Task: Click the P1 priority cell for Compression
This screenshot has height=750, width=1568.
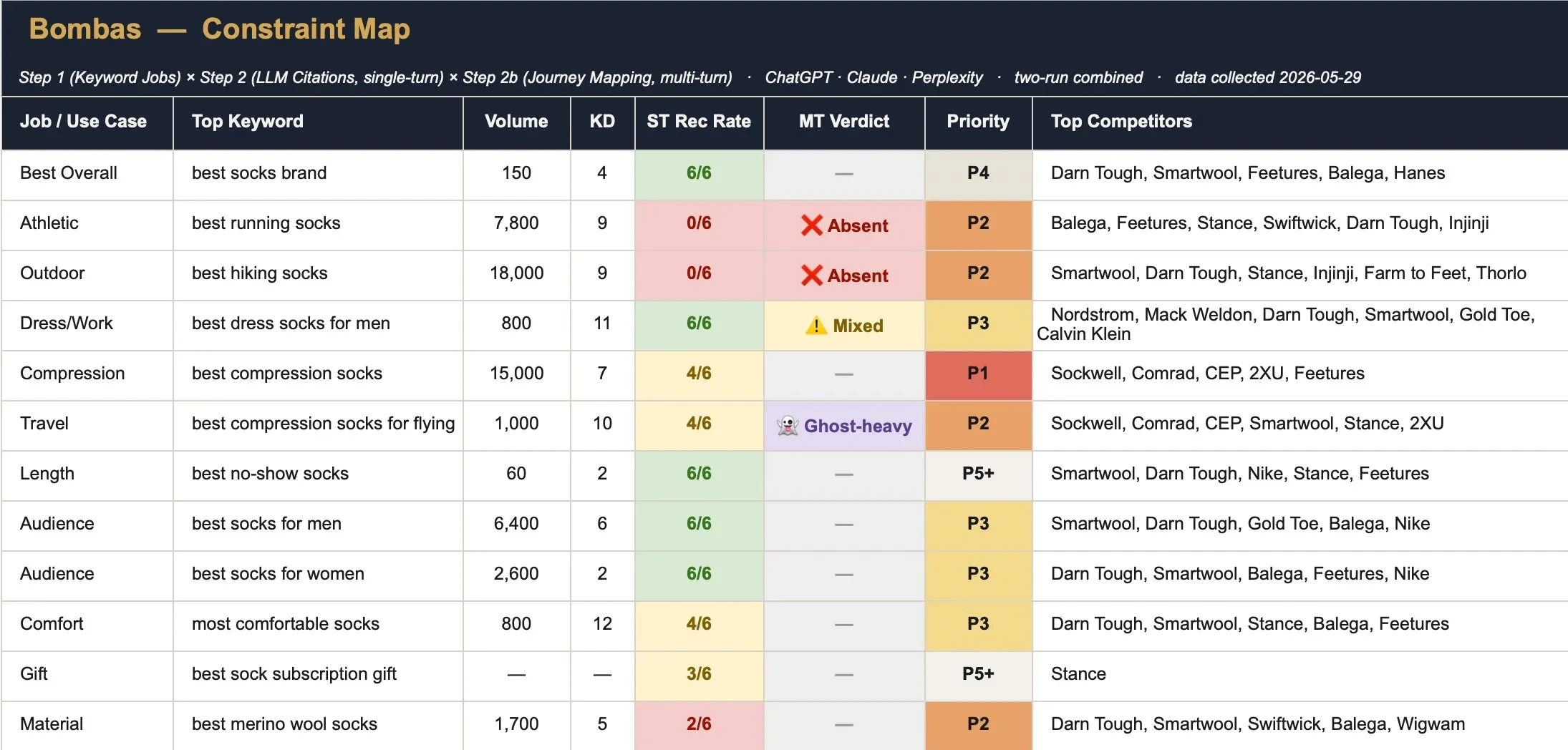Action: click(978, 375)
